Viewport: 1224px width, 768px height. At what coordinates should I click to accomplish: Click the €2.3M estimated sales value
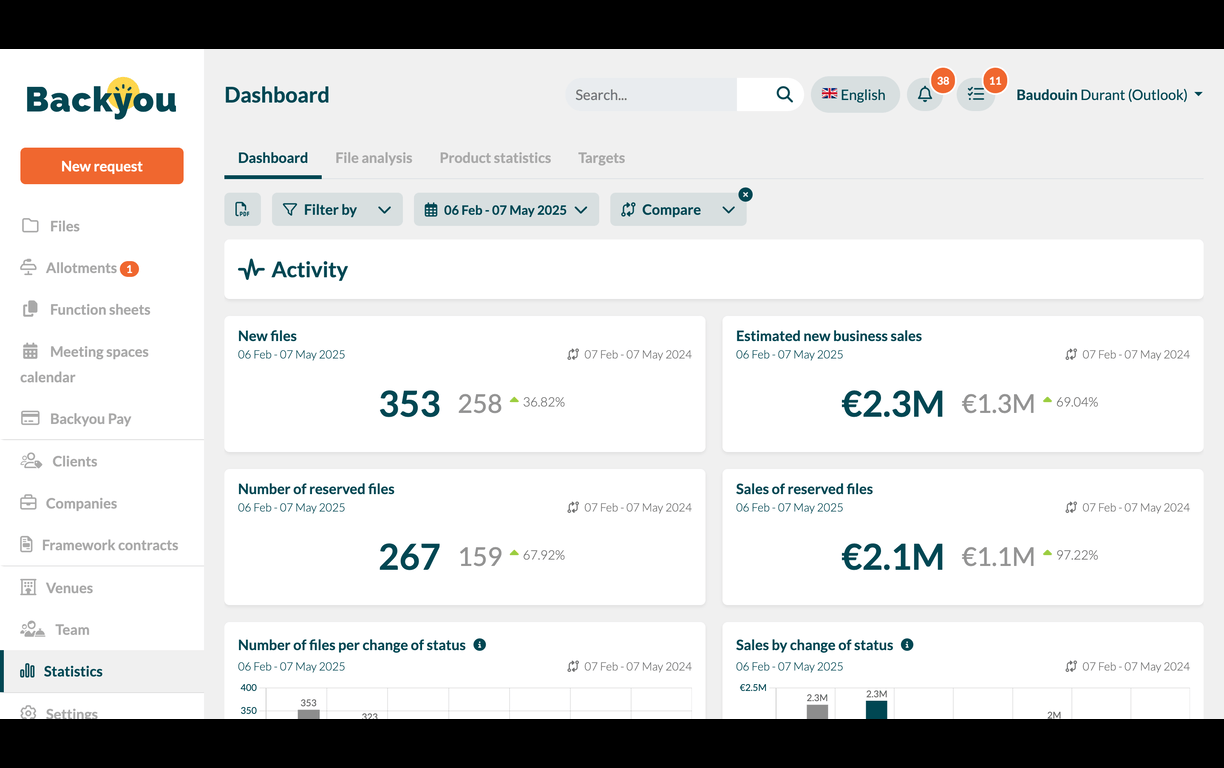point(893,404)
